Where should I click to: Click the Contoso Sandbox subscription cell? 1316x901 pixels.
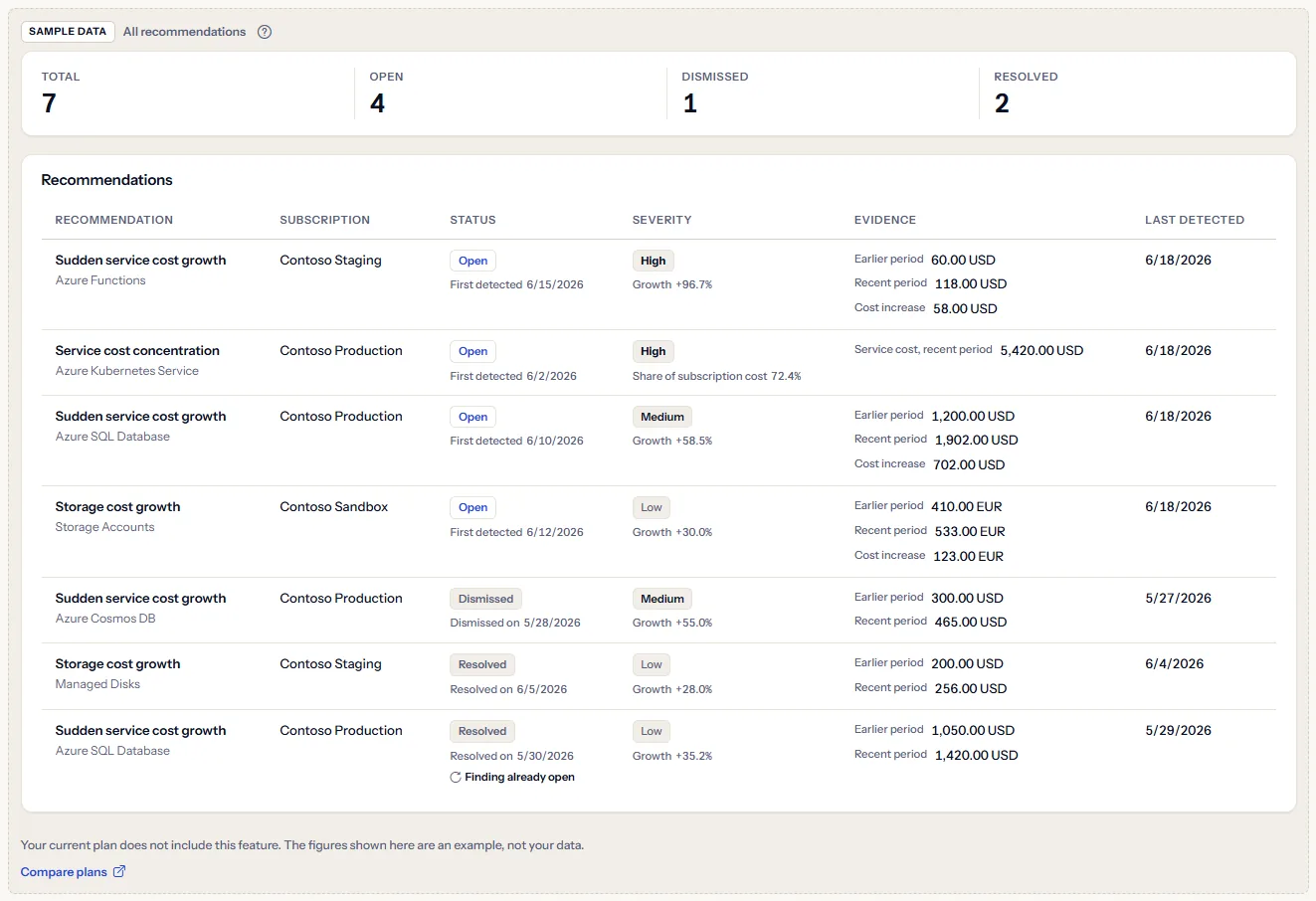coord(334,507)
